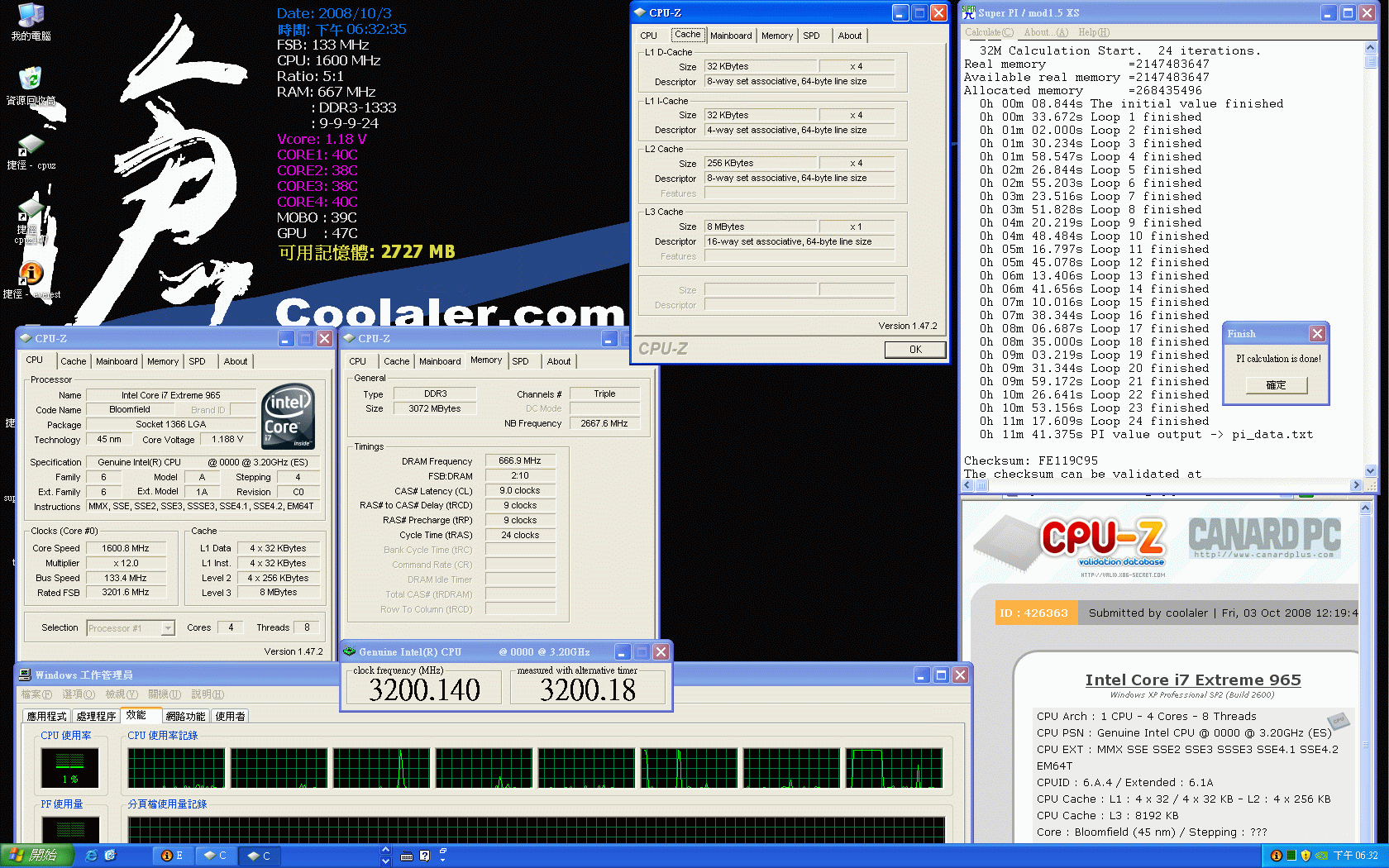1389x868 pixels.
Task: Open the green CPU usage tray icon
Action: tap(1291, 856)
